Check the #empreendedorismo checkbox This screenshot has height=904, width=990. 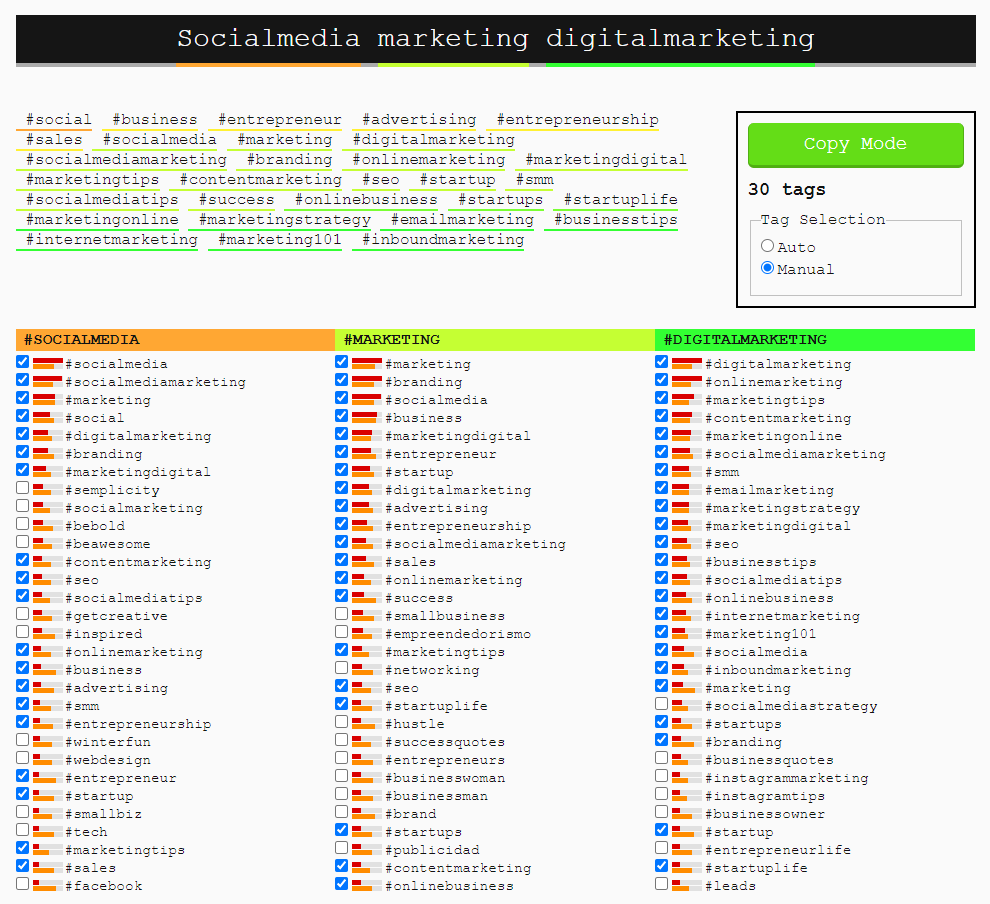(x=342, y=632)
